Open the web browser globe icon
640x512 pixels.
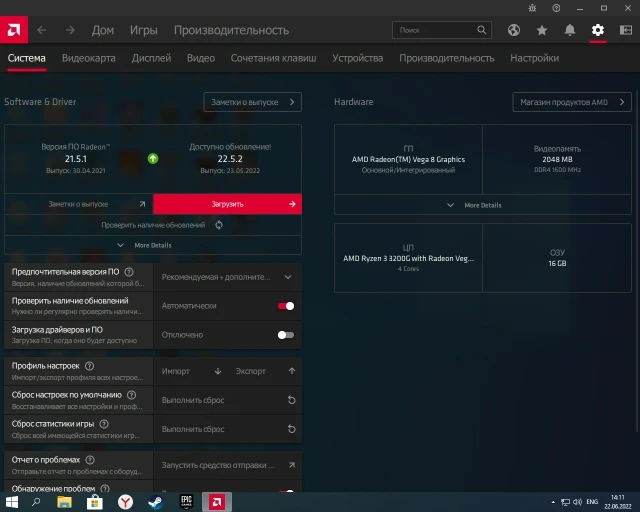tap(514, 30)
